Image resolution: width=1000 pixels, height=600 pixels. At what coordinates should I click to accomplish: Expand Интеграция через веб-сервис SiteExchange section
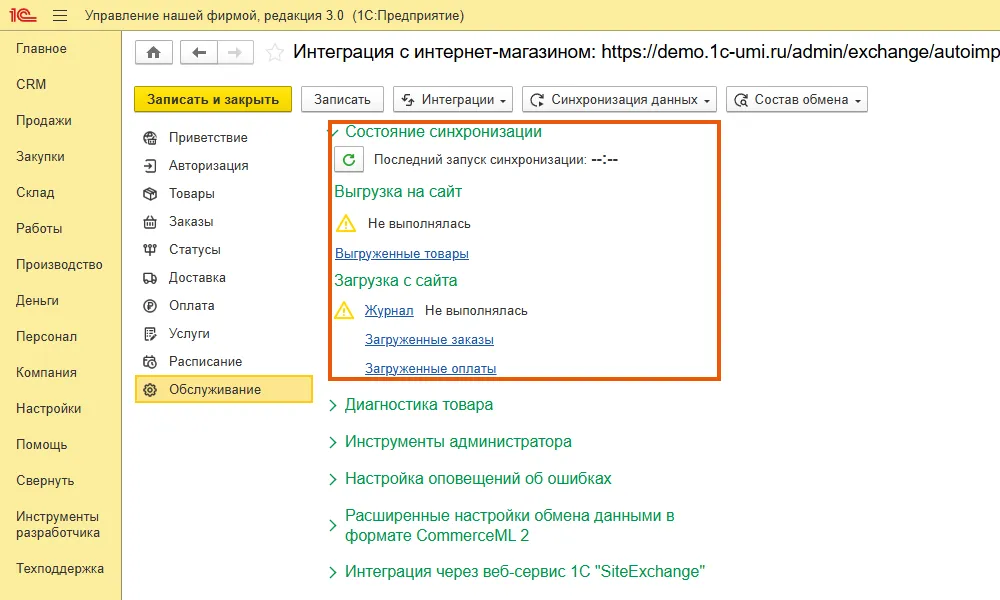point(333,573)
